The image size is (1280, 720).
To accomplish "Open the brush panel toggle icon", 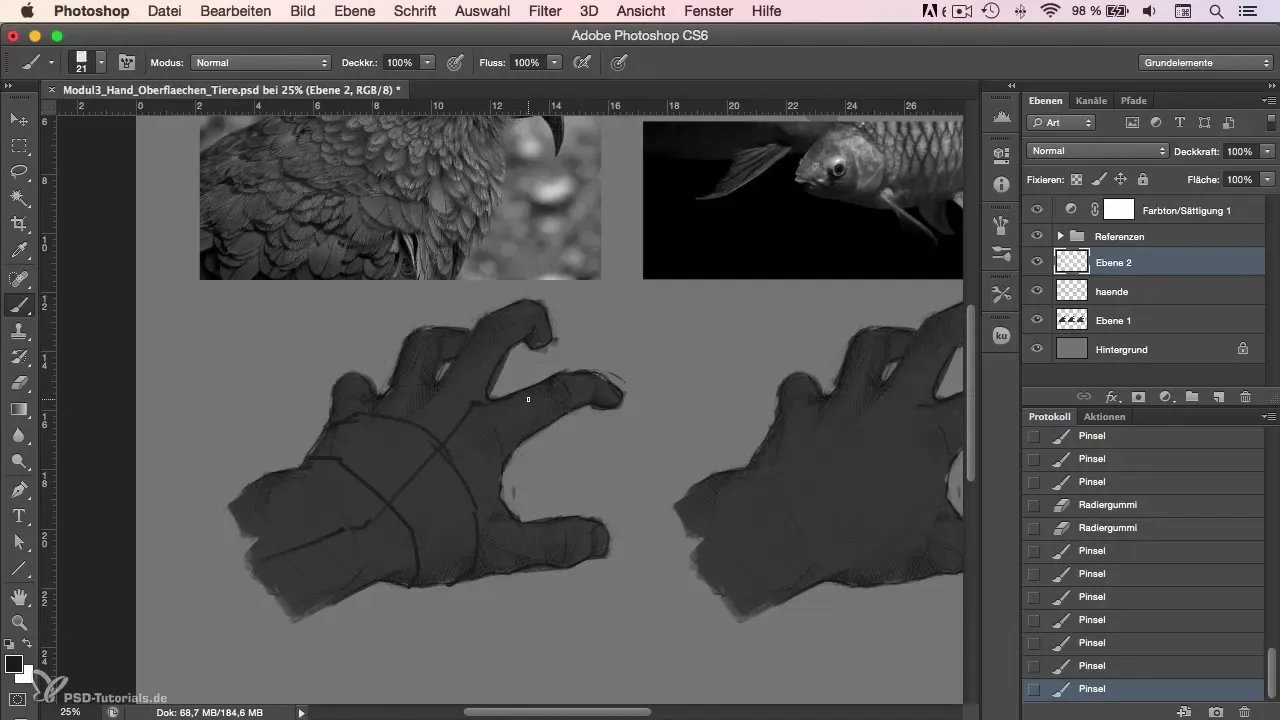I will point(127,62).
